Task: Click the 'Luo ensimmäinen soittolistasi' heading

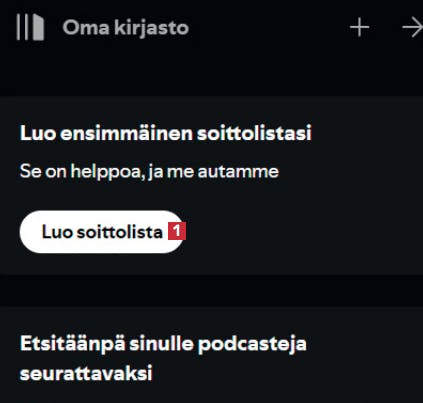Action: [x=166, y=133]
